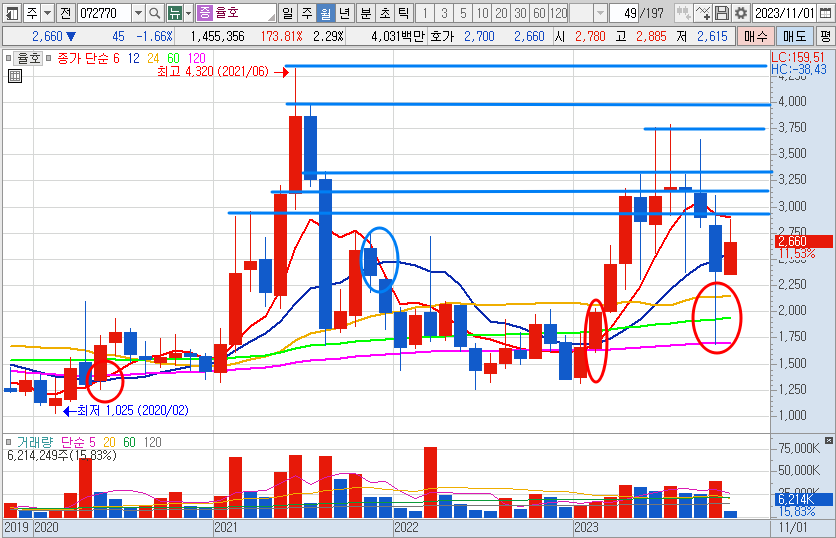Click the date field 2023/11/01
This screenshot has width=836, height=538.
[x=785, y=13]
